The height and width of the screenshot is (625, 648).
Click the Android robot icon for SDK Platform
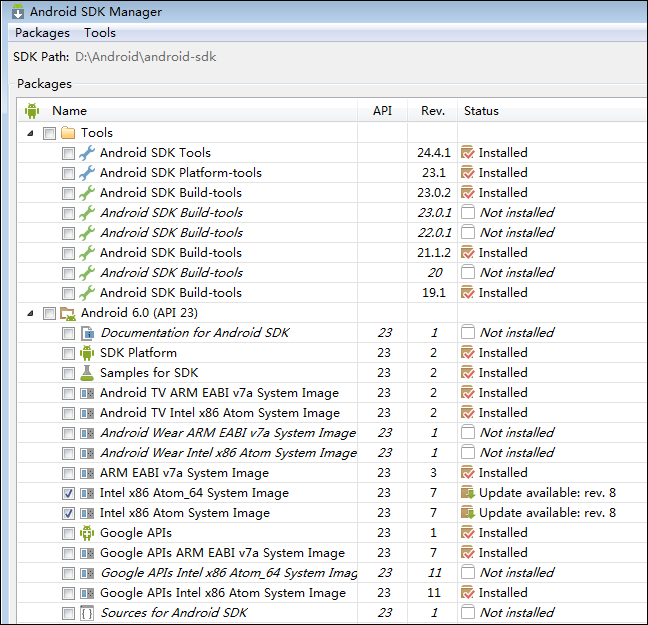pos(87,353)
